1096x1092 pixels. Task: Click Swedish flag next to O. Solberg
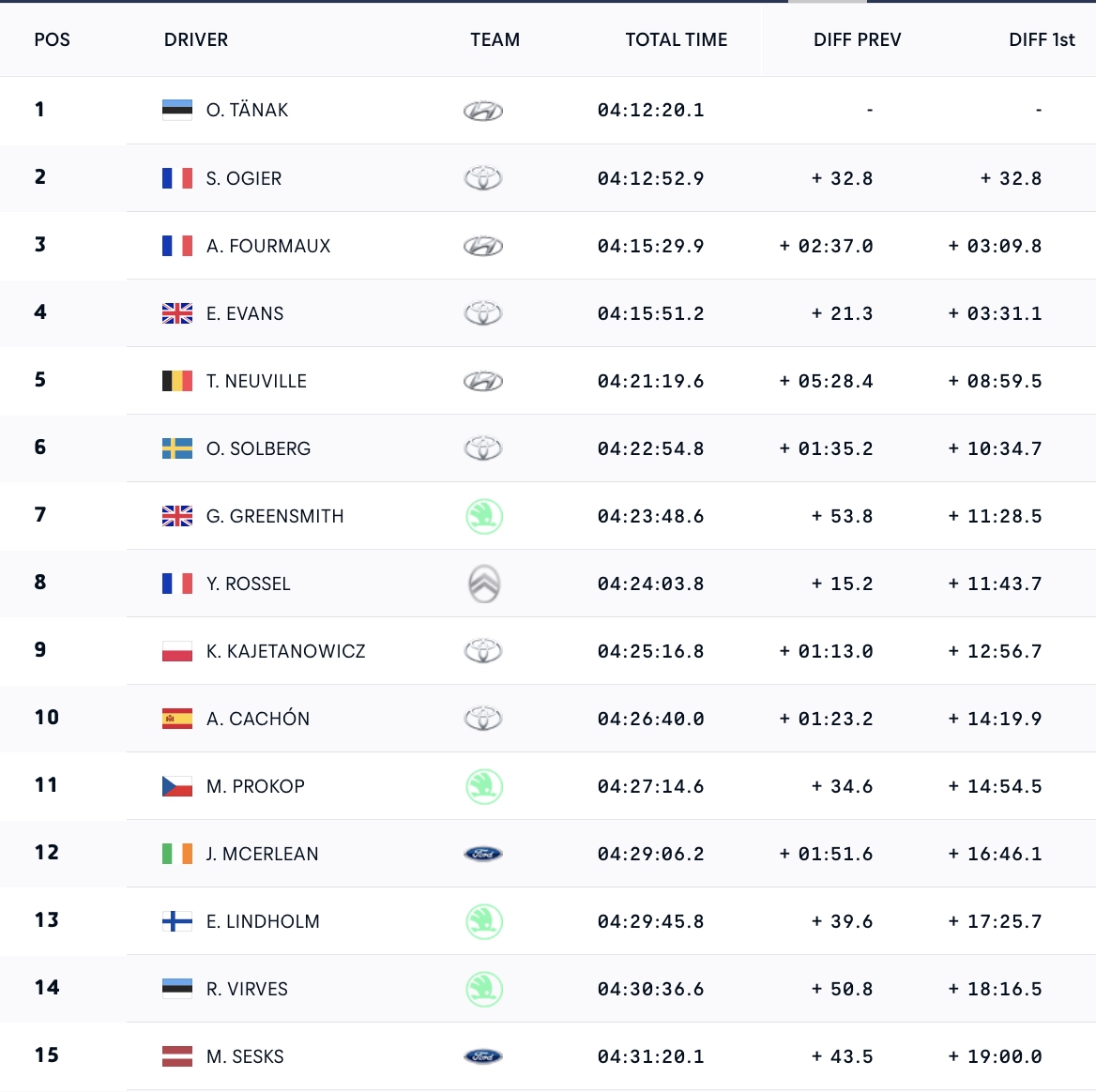click(177, 448)
